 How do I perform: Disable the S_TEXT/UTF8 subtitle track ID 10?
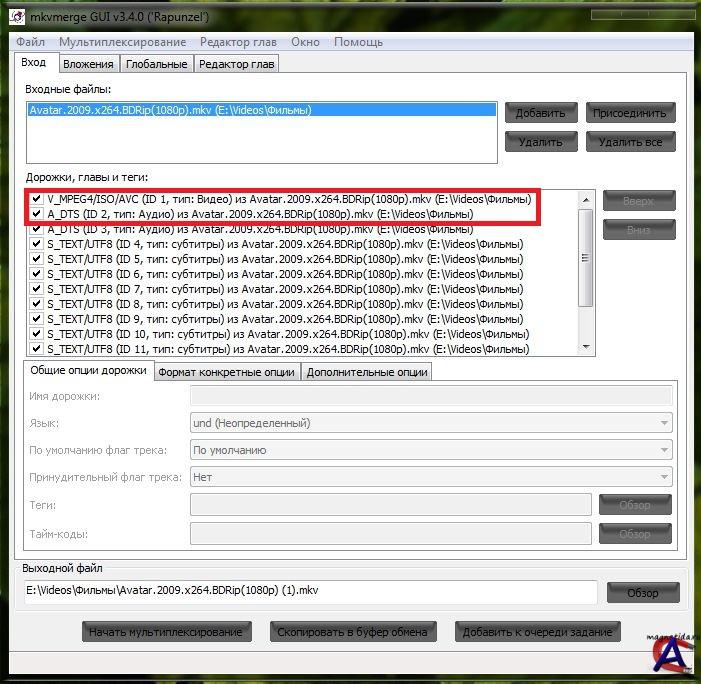[x=37, y=334]
